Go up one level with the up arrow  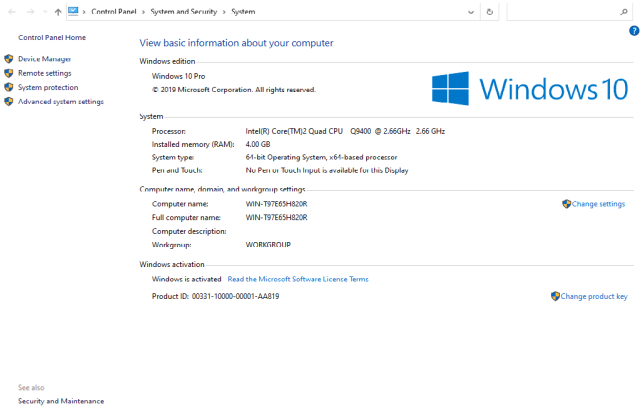[57, 11]
